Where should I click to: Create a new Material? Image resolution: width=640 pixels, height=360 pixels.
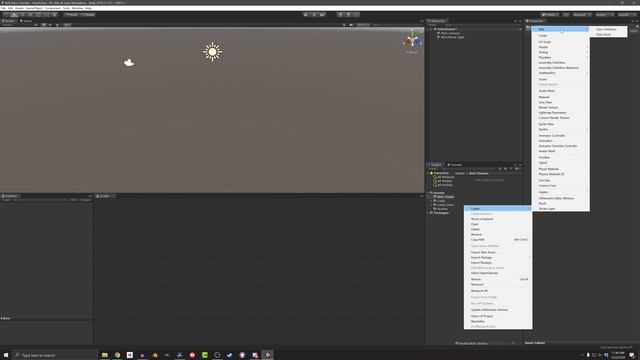click(x=560, y=97)
